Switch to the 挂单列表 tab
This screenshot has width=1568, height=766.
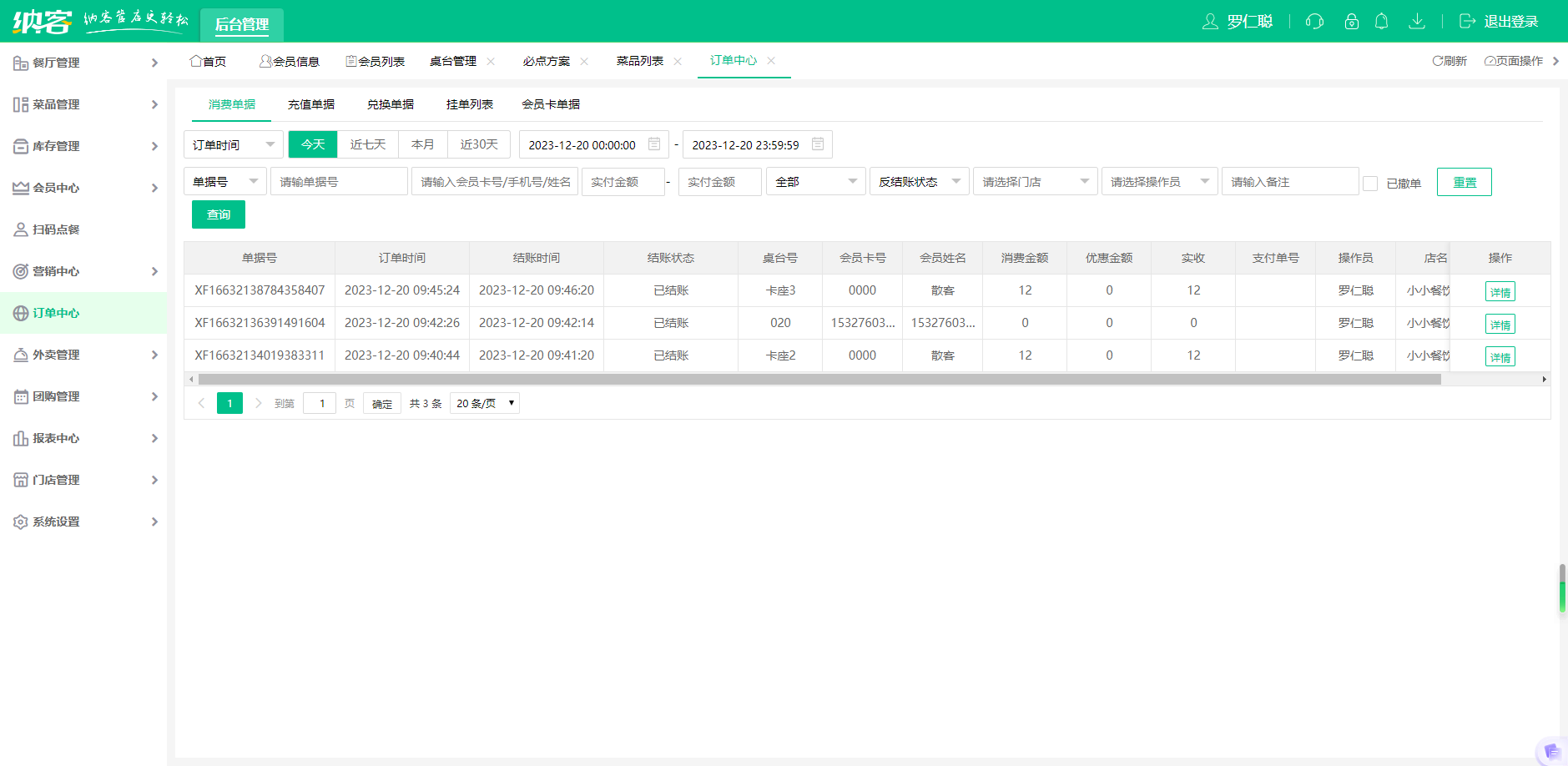tap(469, 104)
